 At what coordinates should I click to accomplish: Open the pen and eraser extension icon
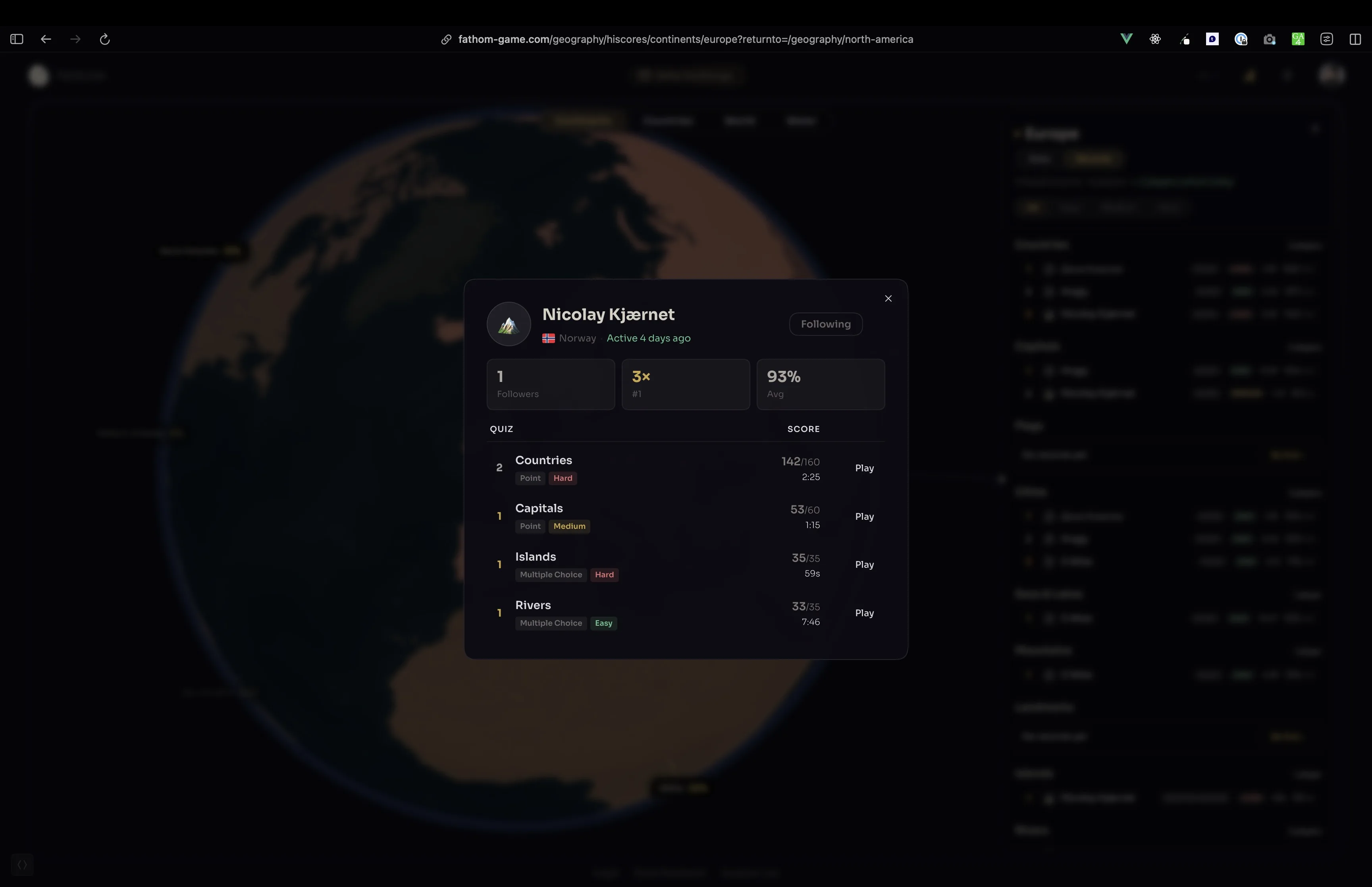pos(1184,39)
